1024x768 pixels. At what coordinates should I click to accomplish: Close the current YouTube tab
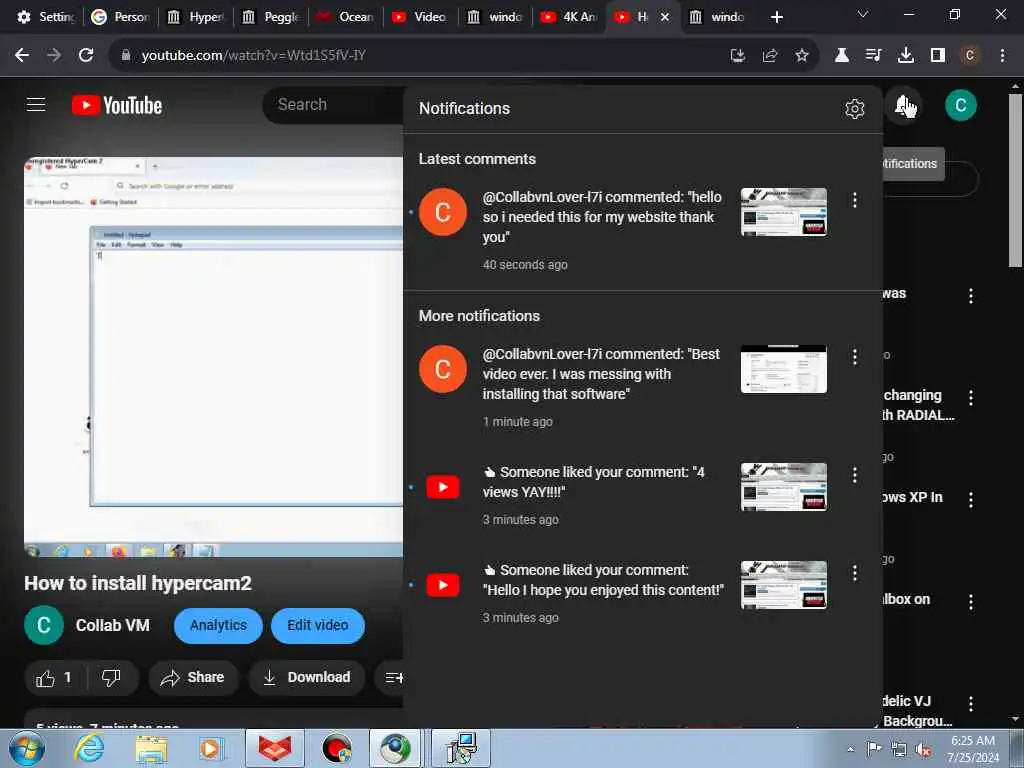665,17
